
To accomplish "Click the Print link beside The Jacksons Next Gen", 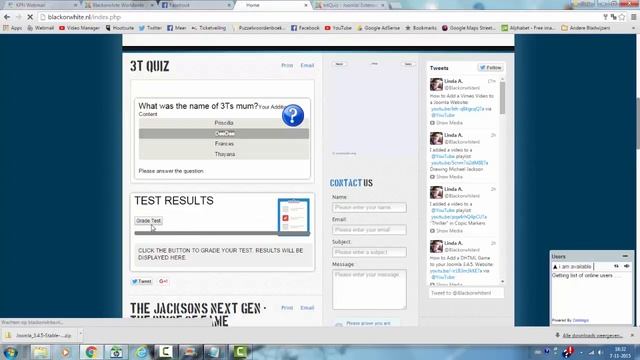I will (287, 308).
